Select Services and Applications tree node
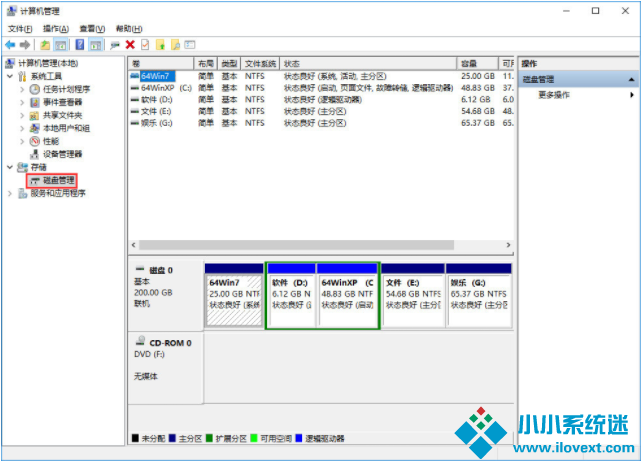 click(x=58, y=193)
